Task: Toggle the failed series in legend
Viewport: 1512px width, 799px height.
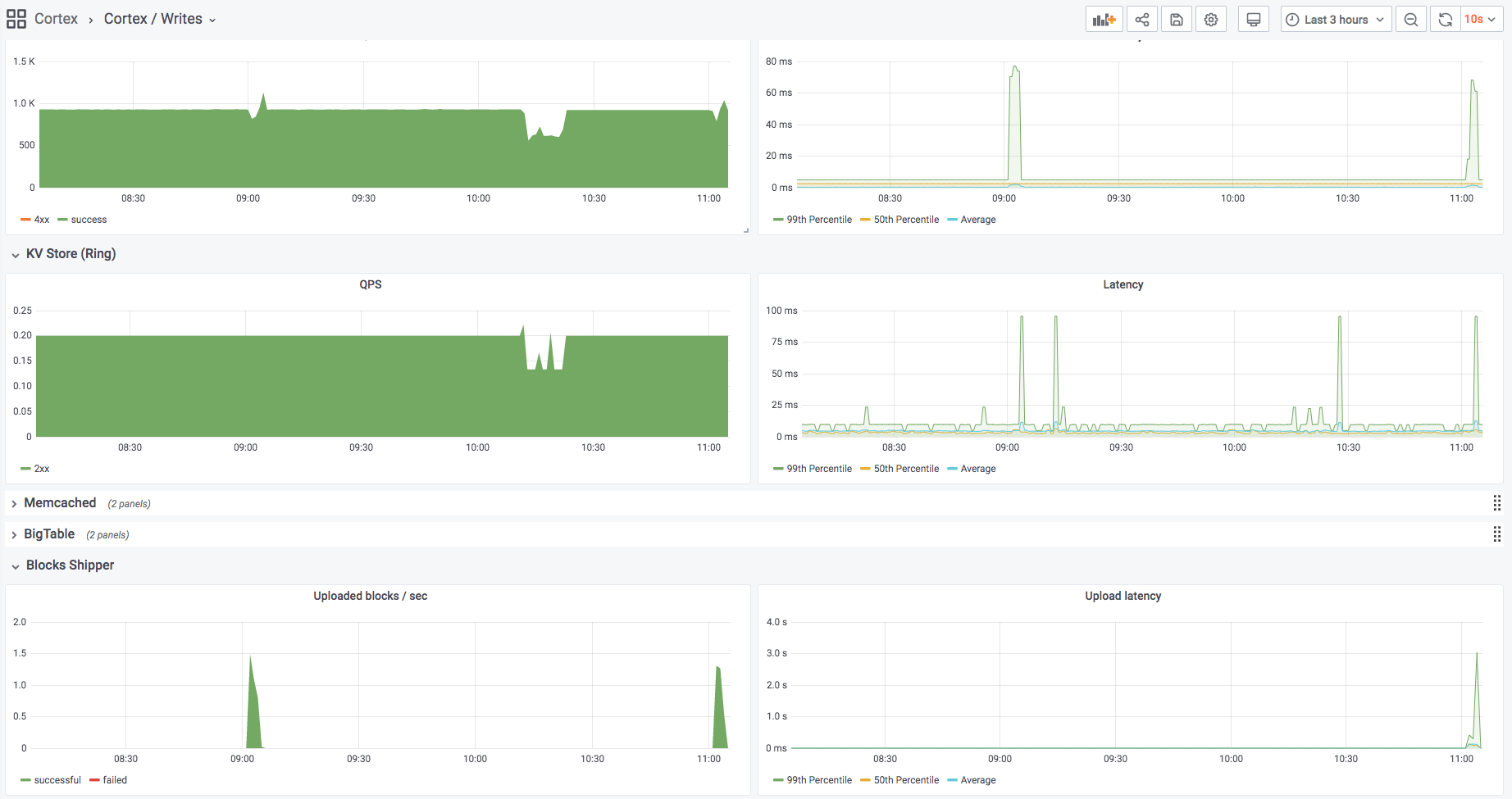Action: point(108,780)
